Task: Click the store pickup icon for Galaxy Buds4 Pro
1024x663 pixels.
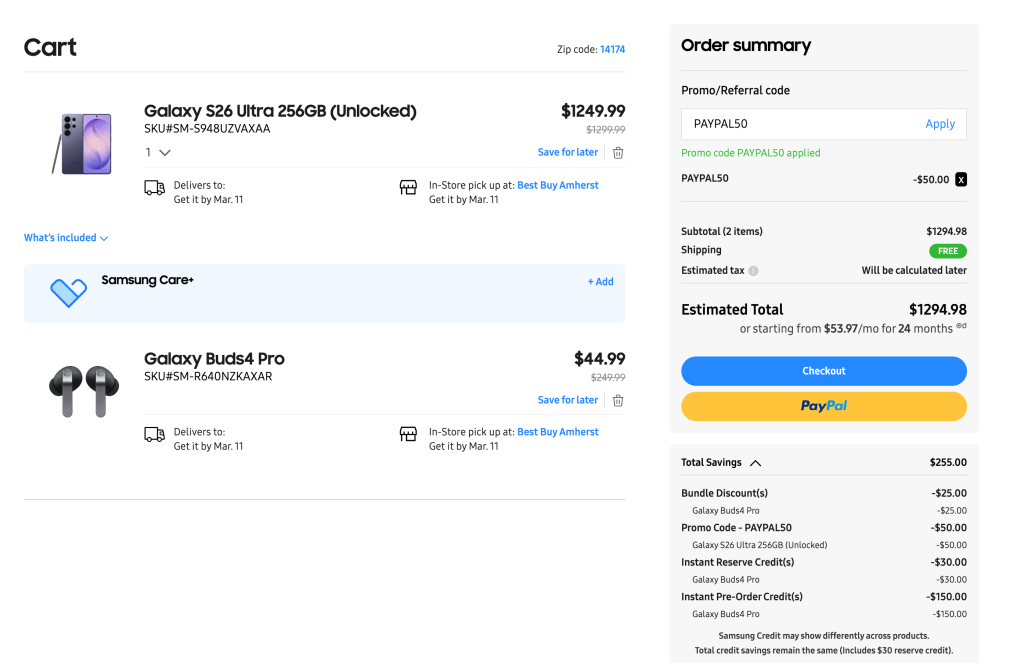Action: pyautogui.click(x=408, y=434)
